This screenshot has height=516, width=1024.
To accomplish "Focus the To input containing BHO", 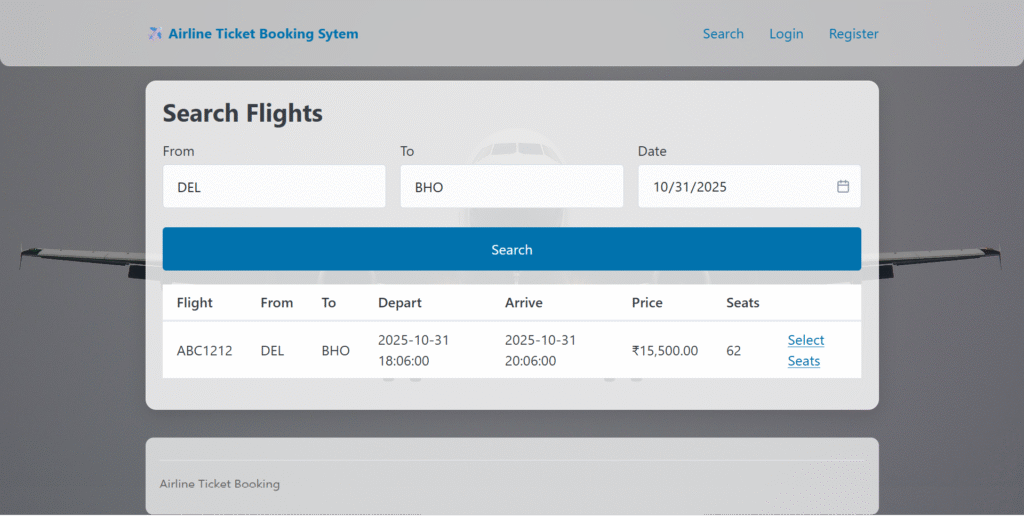I will (511, 187).
